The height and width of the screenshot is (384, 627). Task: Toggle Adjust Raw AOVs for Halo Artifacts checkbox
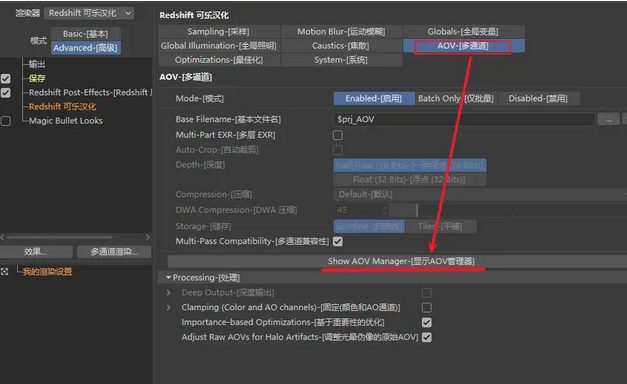point(427,337)
